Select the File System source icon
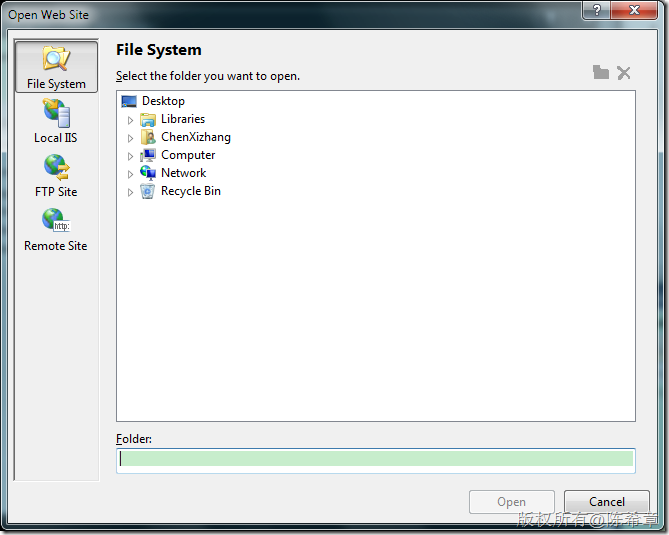Viewport: 669px width, 535px height. pos(56,59)
